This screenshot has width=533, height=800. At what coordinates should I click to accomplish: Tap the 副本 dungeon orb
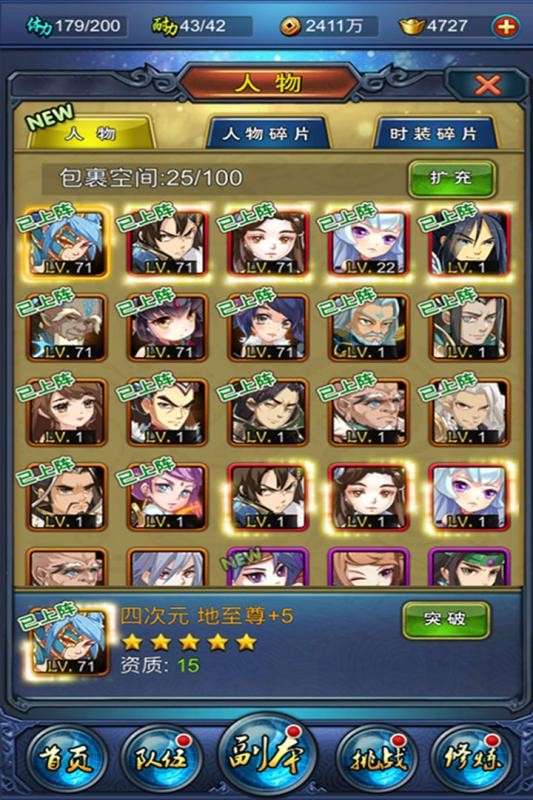(x=267, y=754)
